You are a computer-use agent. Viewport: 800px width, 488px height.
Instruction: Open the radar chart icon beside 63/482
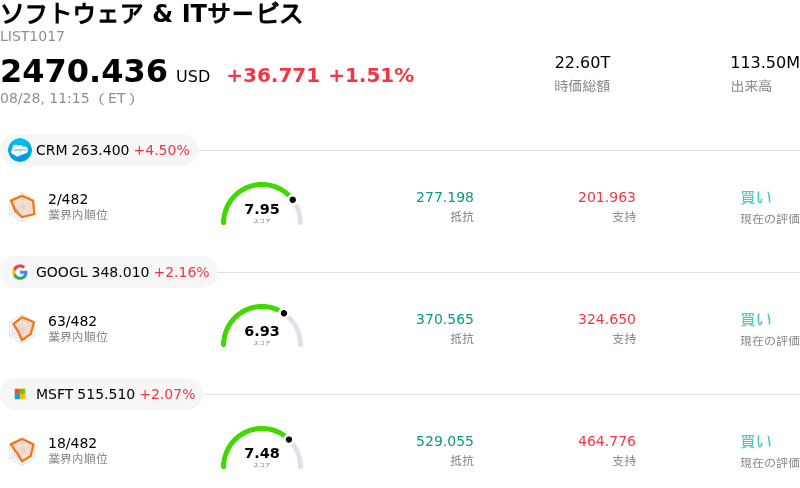[22, 329]
